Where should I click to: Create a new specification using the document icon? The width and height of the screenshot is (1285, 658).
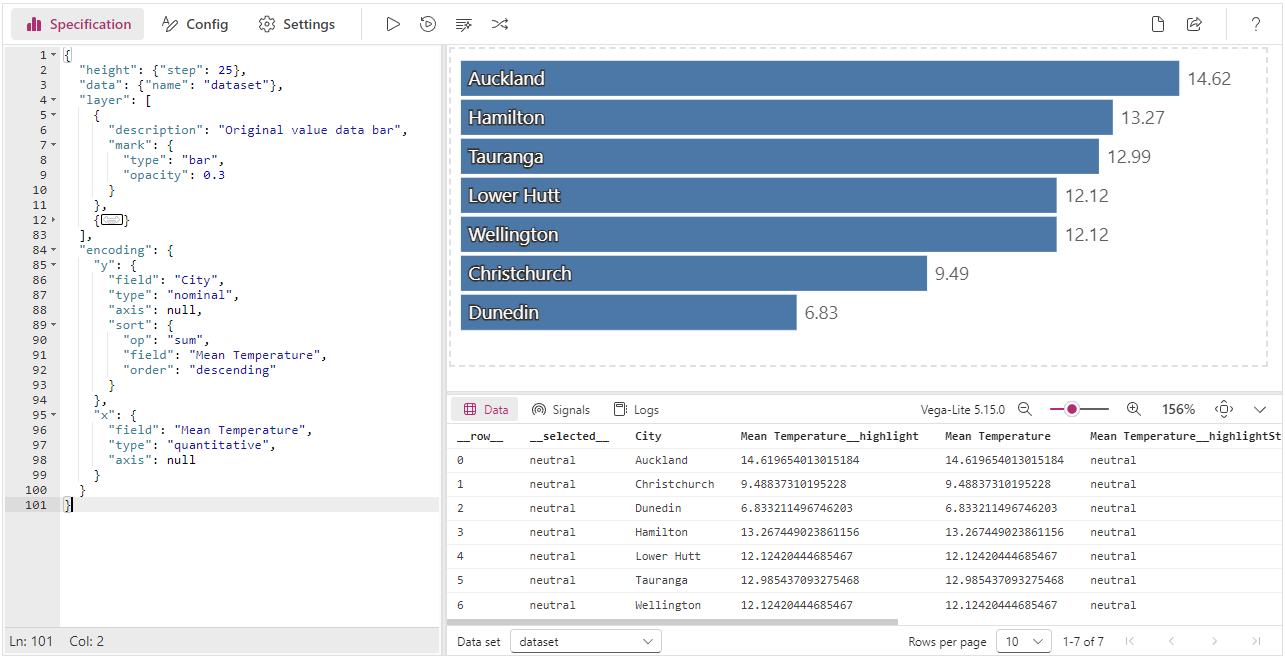(x=1158, y=24)
